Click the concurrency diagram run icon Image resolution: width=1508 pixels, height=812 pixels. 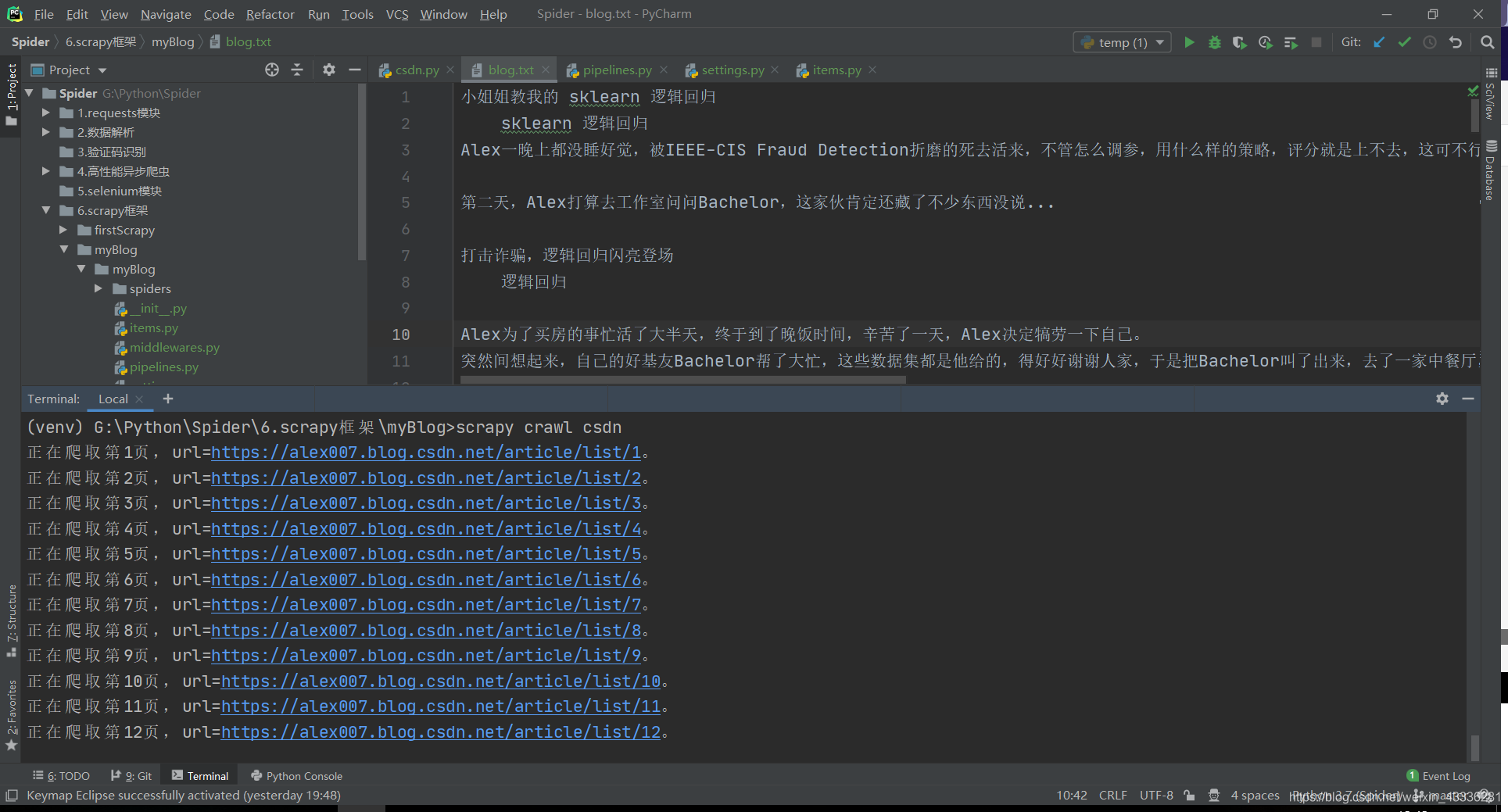(x=1291, y=42)
